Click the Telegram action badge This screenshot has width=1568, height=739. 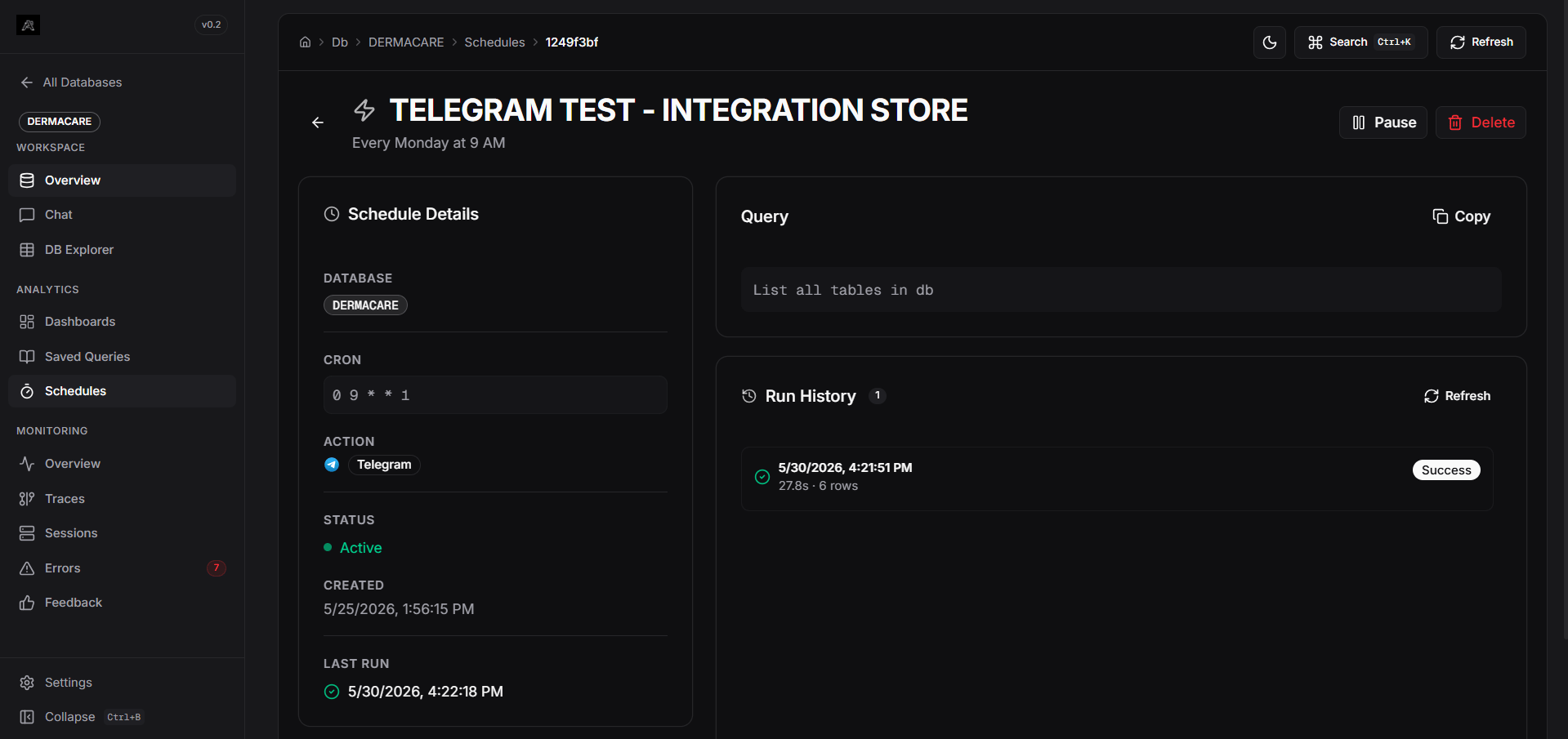click(x=384, y=465)
